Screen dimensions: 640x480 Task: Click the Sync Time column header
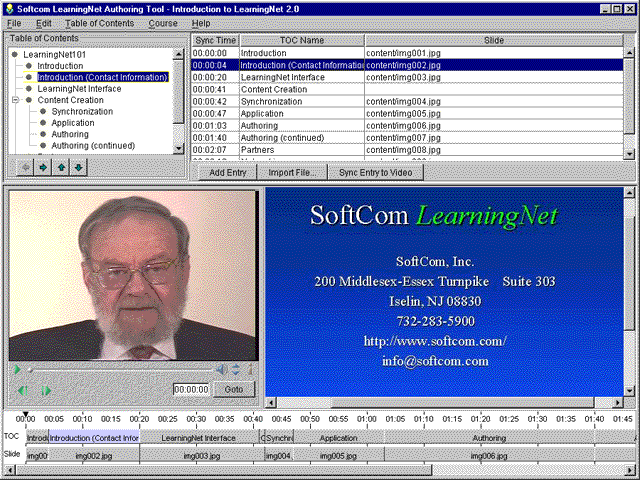(x=216, y=40)
